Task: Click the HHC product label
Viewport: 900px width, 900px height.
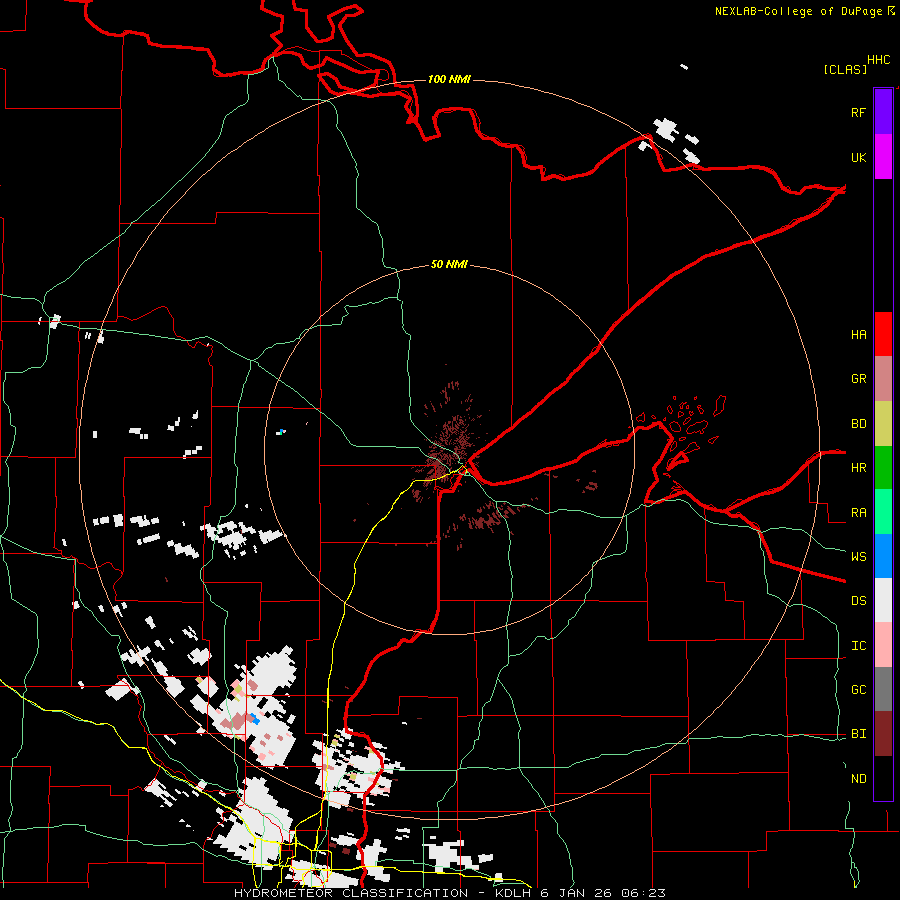Action: [x=879, y=60]
